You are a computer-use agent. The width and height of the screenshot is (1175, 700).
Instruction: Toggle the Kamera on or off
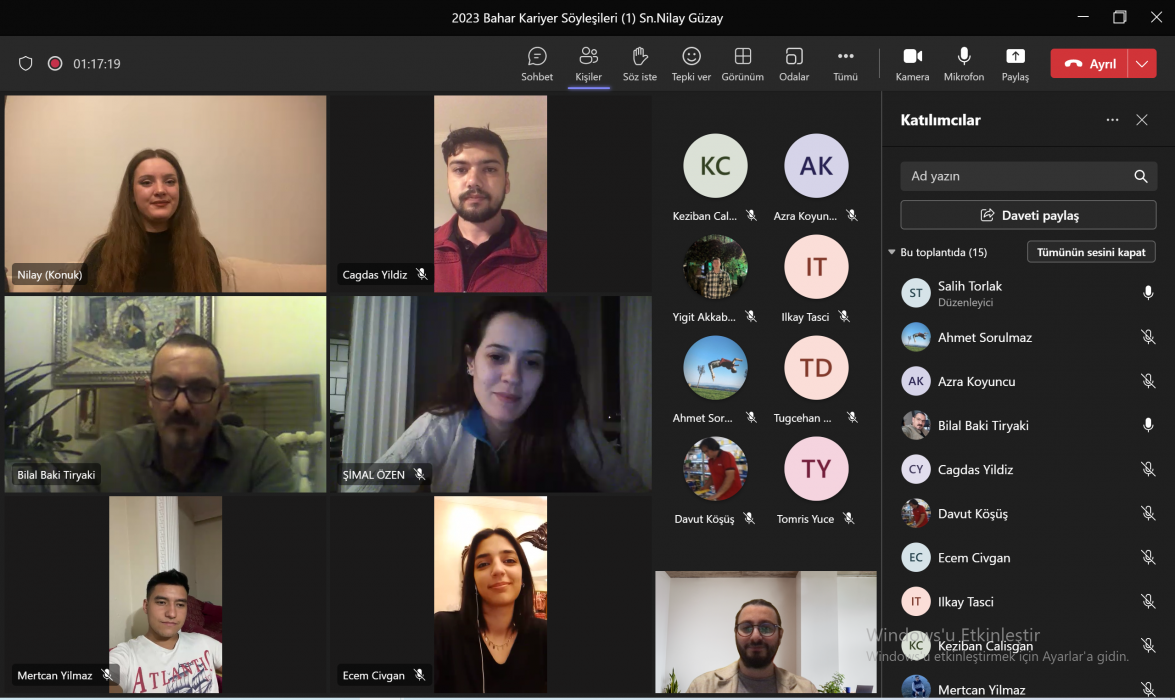pos(912,63)
